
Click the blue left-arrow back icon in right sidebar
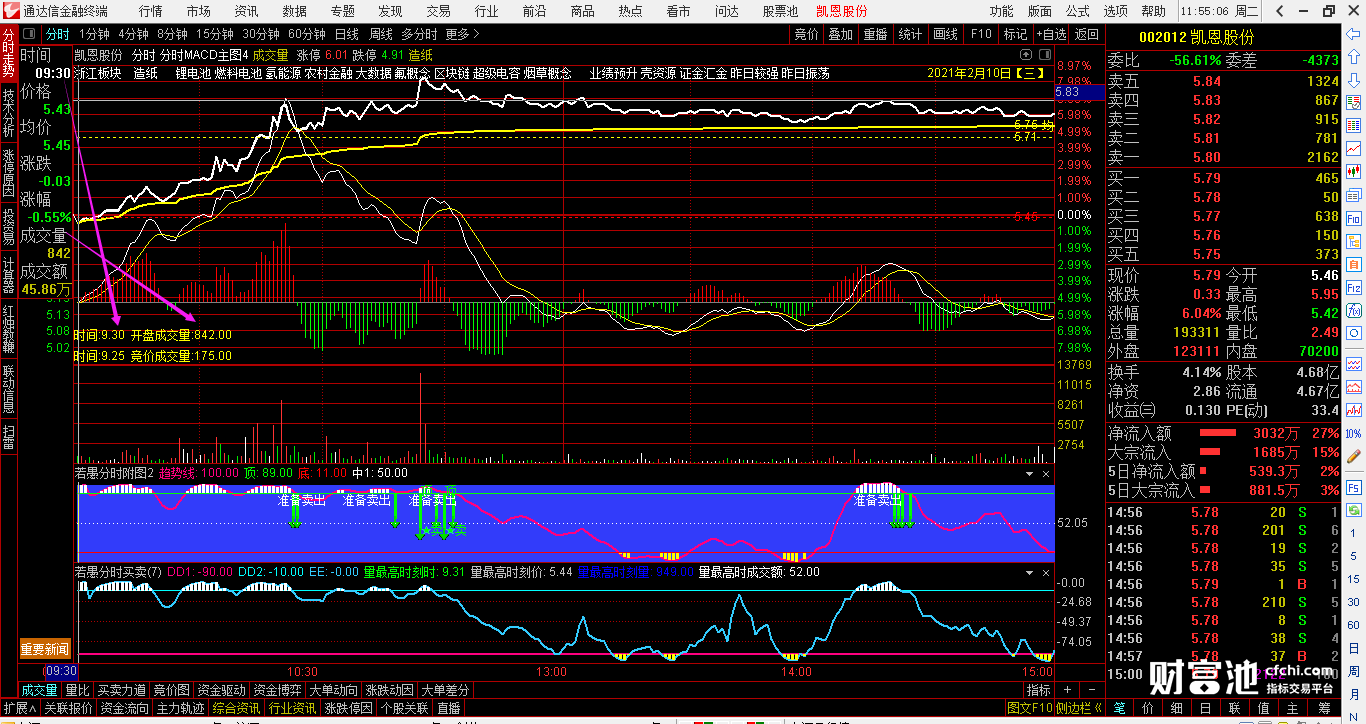1354,33
